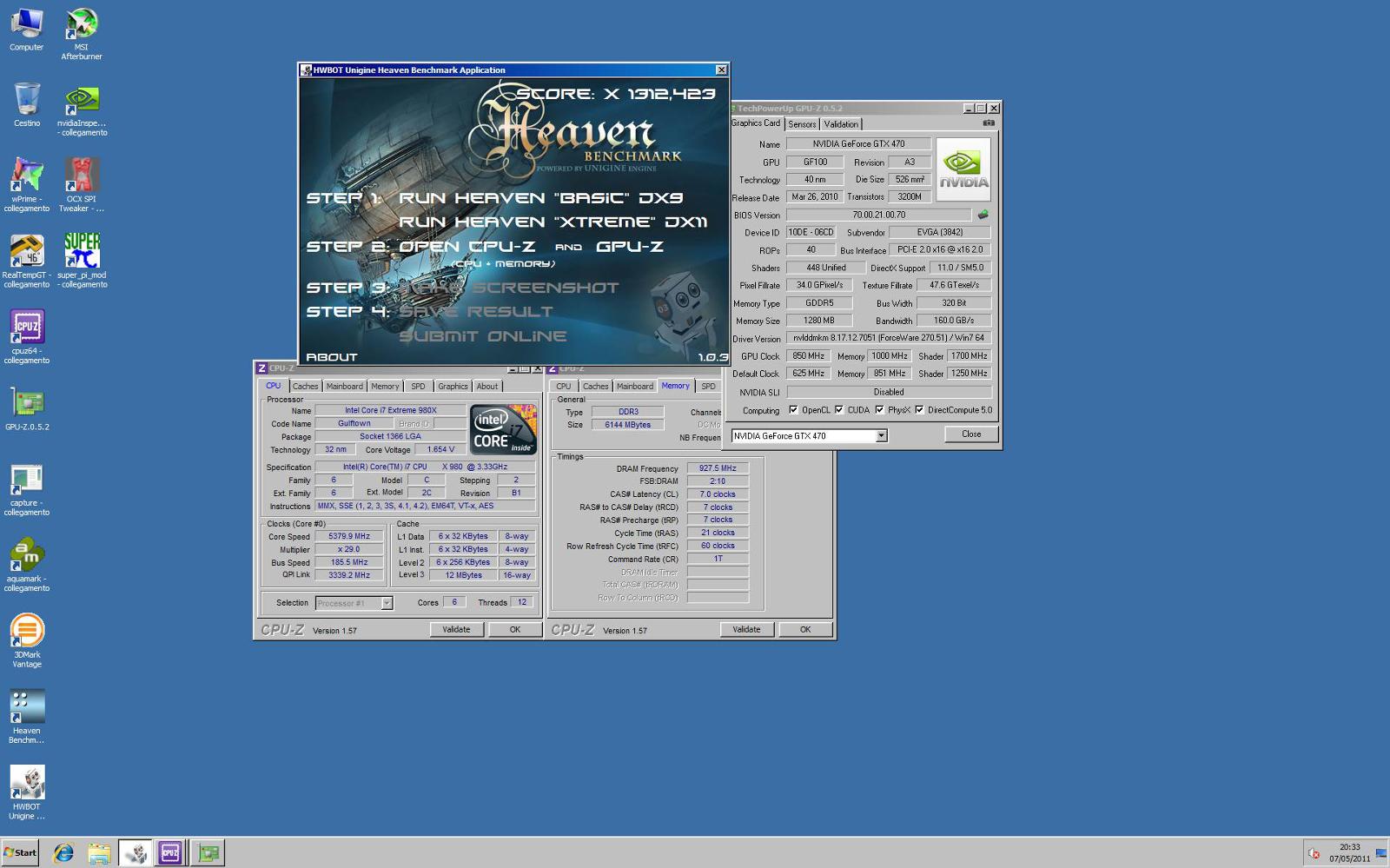Open the GPU-Z.0.5.2 desktop icon
Viewport: 1390px width, 868px height.
pyautogui.click(x=27, y=408)
